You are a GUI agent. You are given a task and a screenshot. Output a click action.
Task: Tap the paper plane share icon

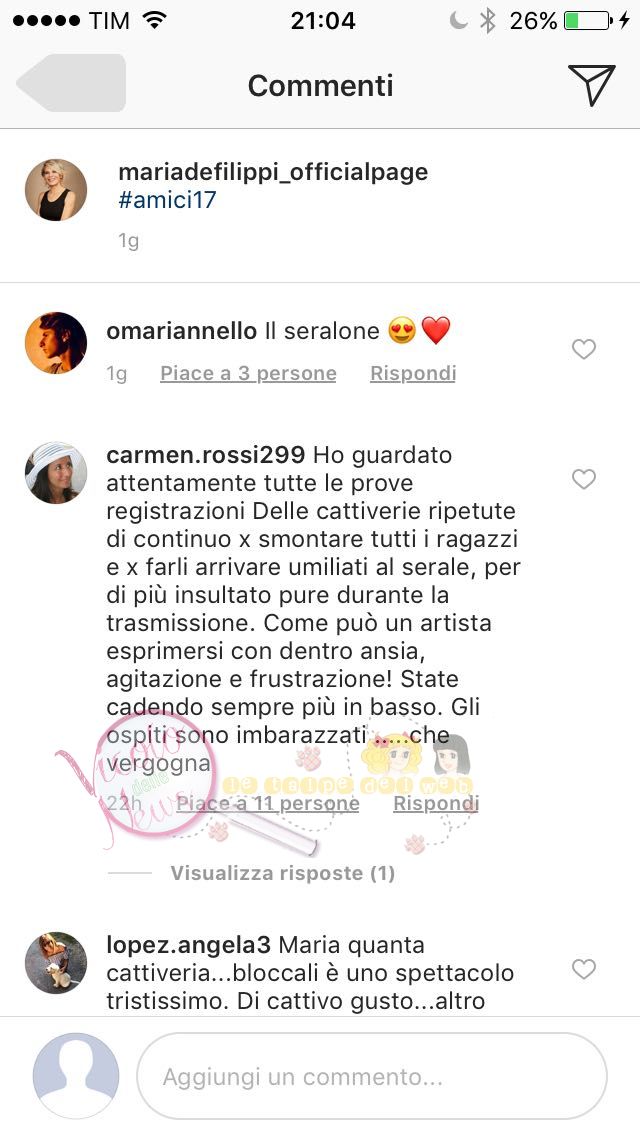pyautogui.click(x=591, y=85)
